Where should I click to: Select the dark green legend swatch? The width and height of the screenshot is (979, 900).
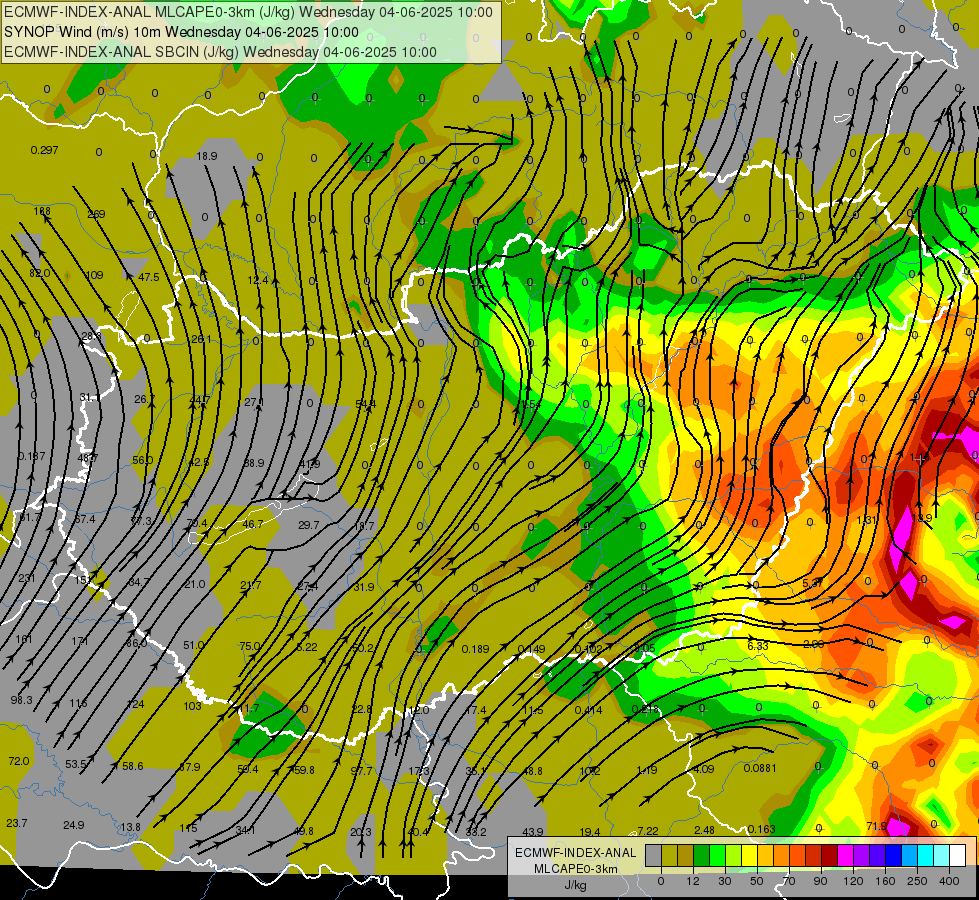[x=701, y=855]
